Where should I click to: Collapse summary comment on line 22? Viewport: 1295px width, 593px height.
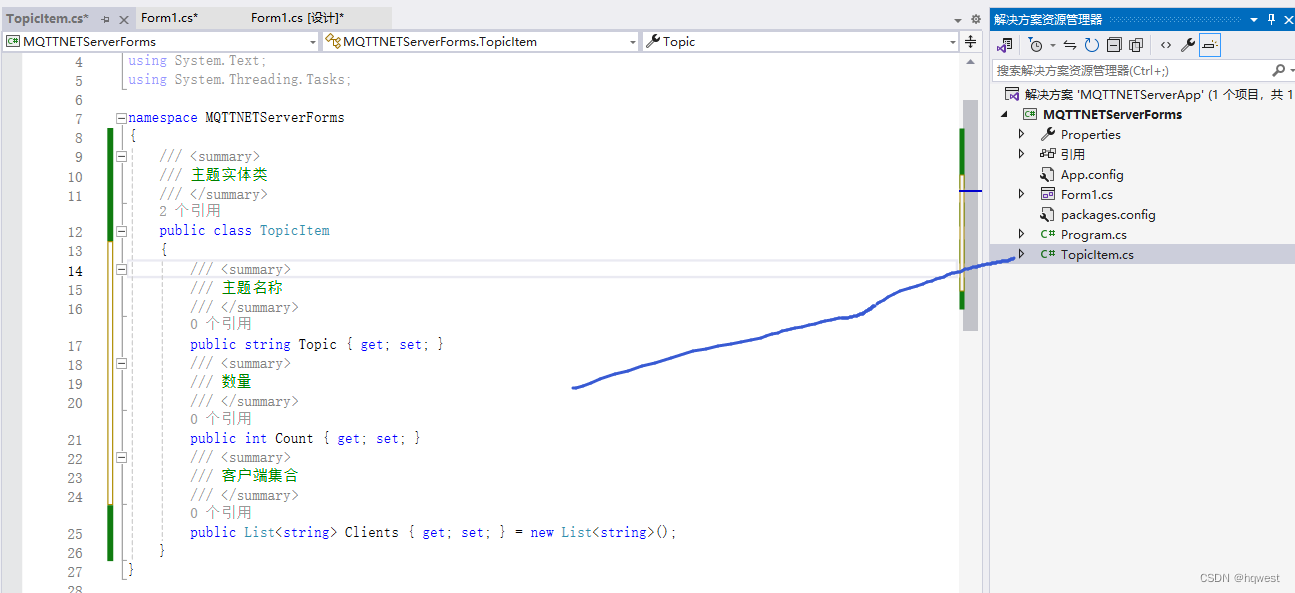pos(122,457)
